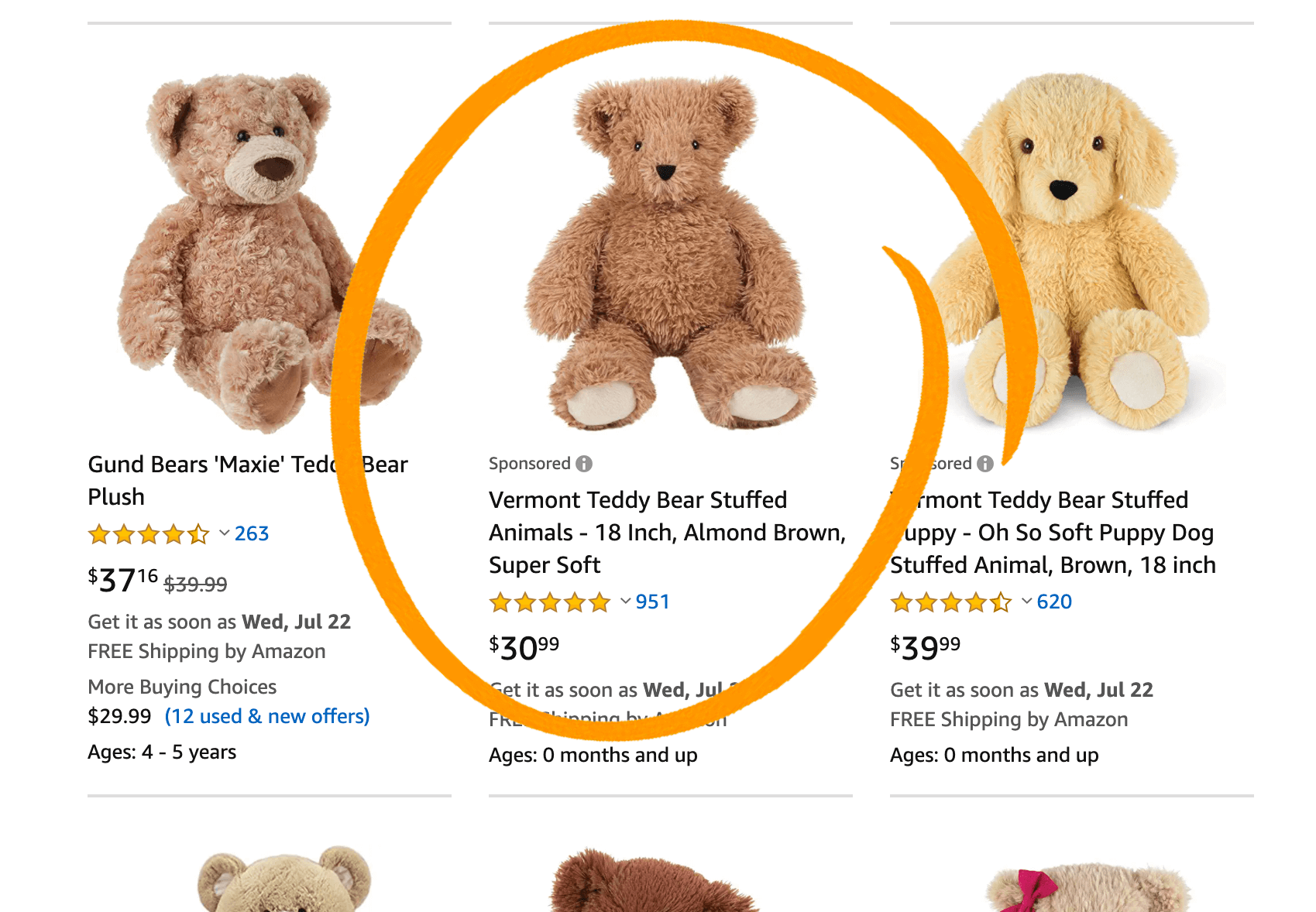Click the $37.16 price of Gund bear
This screenshot has width=1316, height=912.
(x=123, y=580)
